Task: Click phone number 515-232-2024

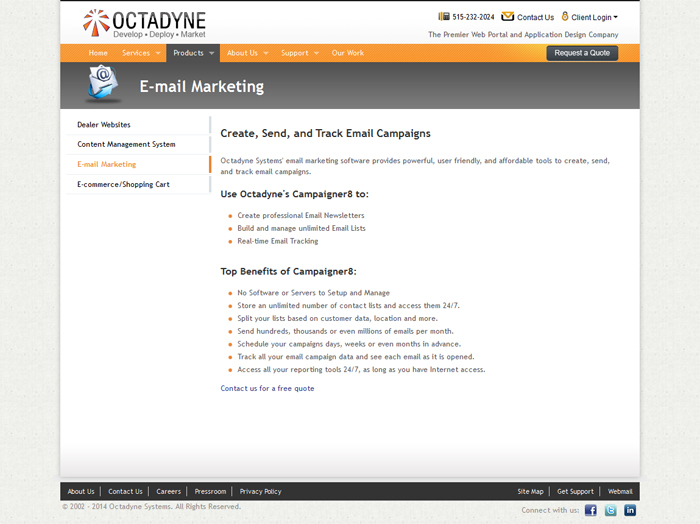Action: click(x=473, y=17)
